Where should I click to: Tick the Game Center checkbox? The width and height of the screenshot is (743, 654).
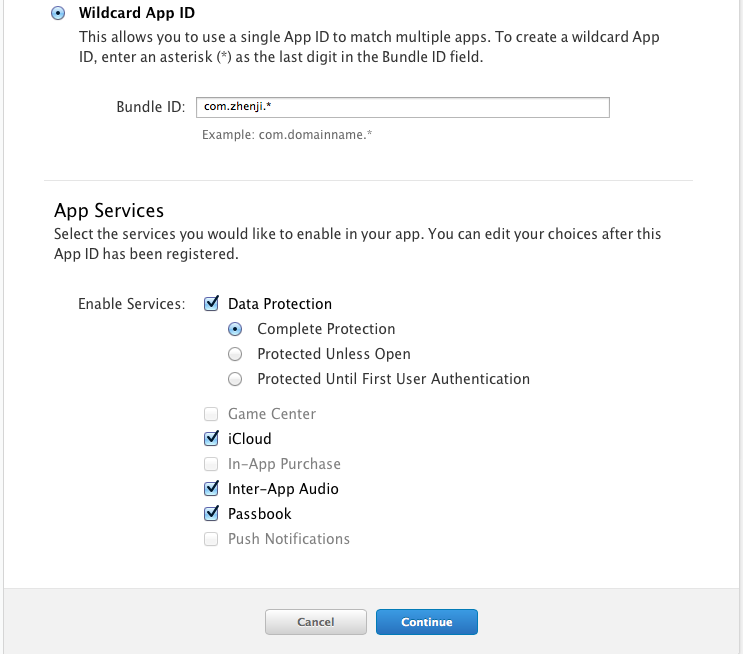211,414
